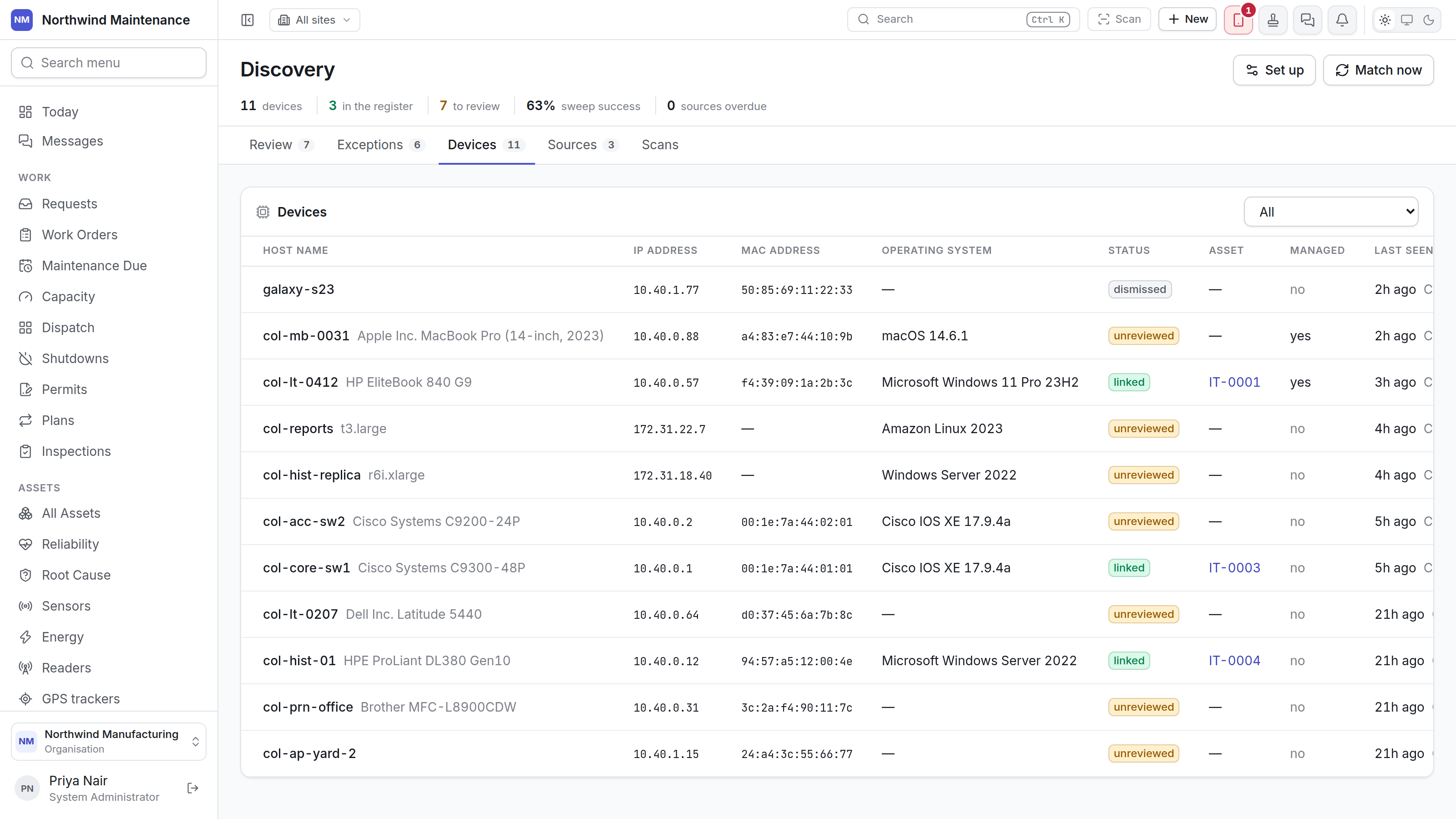Screen dimensions: 1456x819
Task: Select the galaxy-s23 host name
Action: (x=298, y=289)
